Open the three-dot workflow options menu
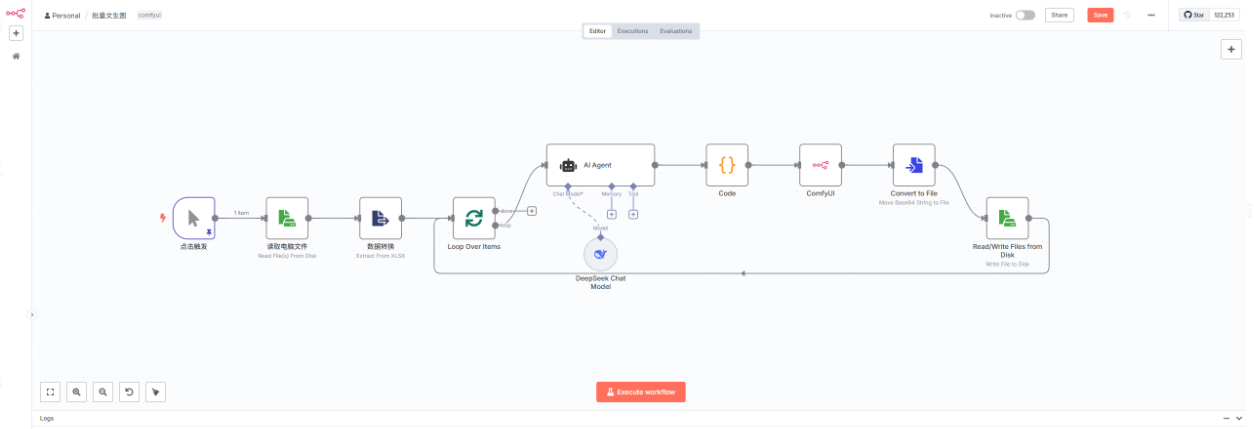The image size is (1254, 429). tap(1151, 15)
